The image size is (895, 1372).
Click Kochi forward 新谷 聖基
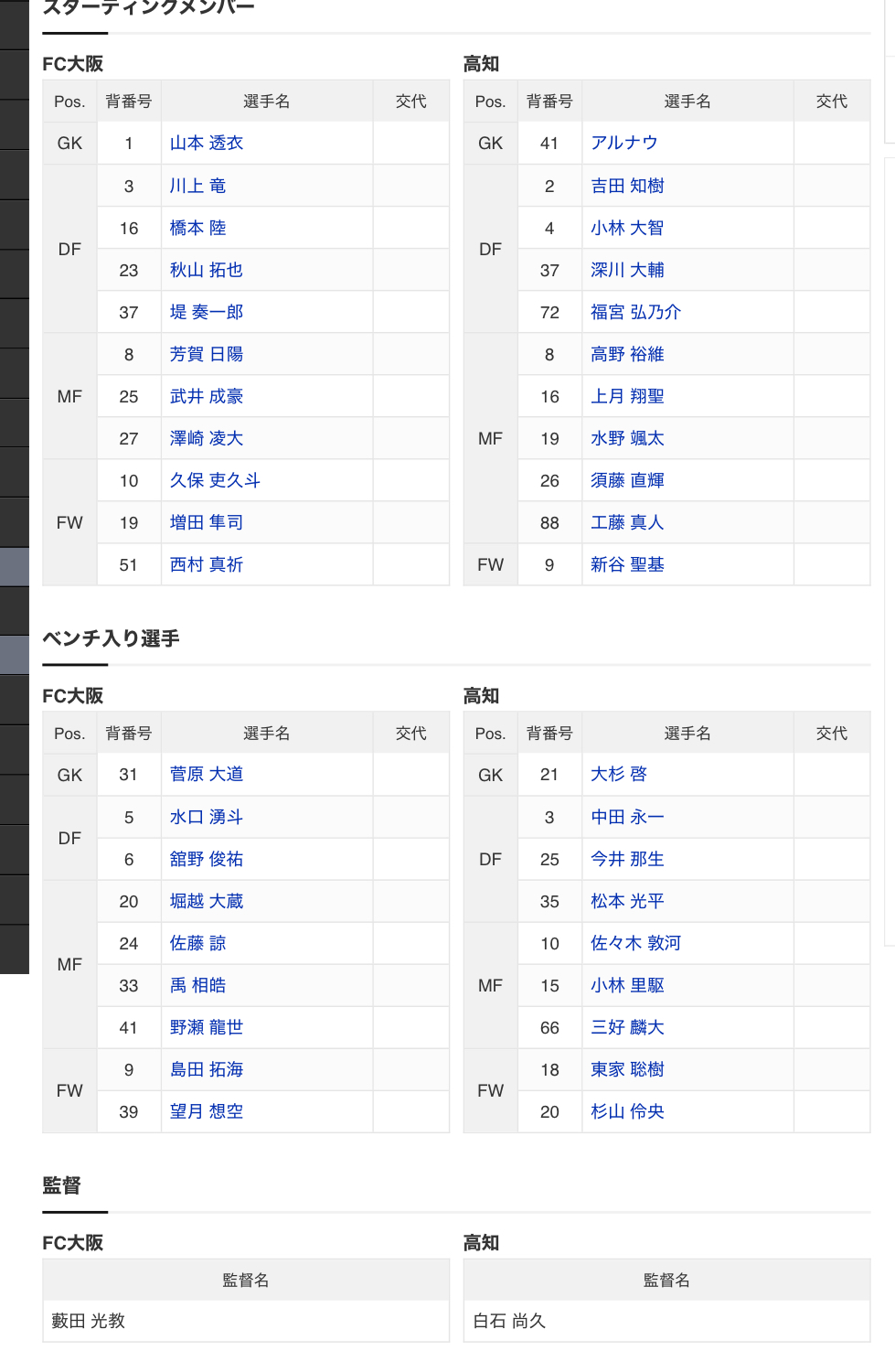click(627, 564)
